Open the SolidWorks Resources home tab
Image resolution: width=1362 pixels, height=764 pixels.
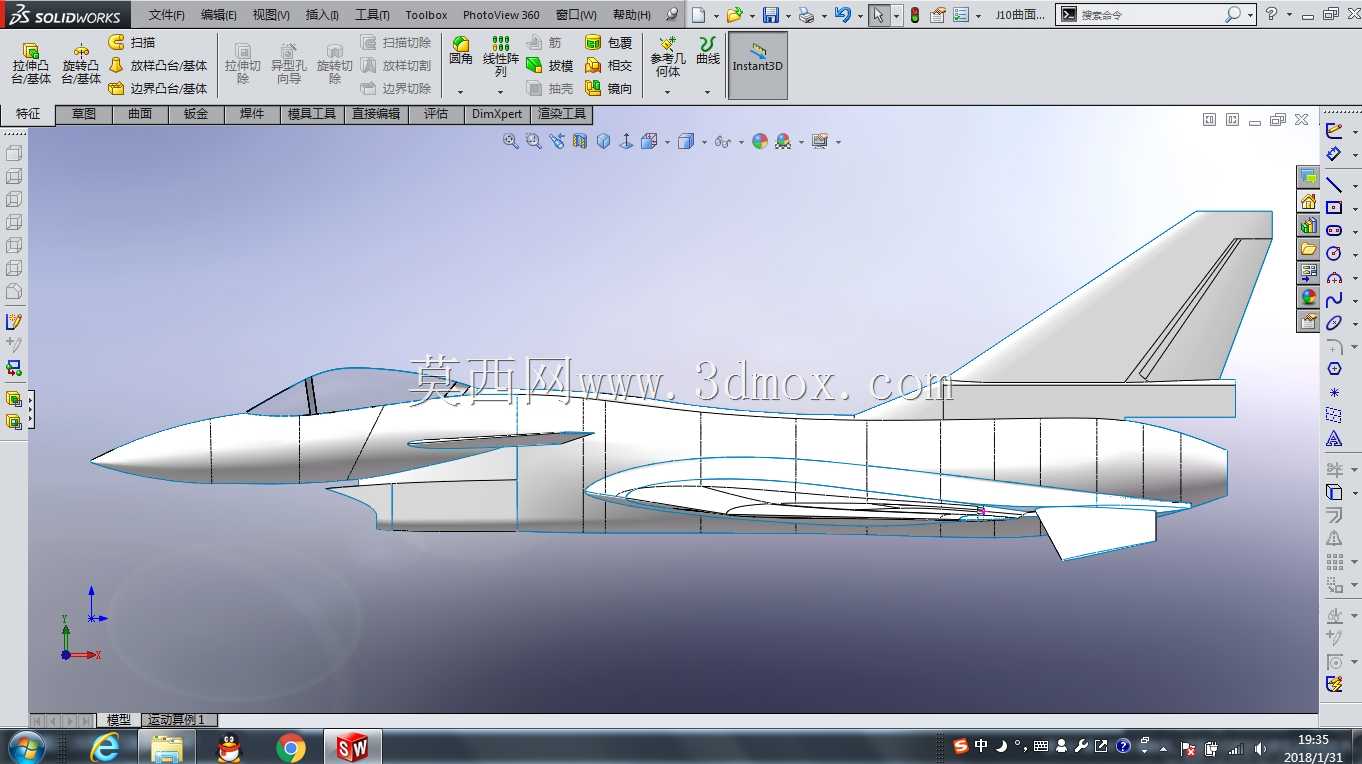click(1308, 201)
